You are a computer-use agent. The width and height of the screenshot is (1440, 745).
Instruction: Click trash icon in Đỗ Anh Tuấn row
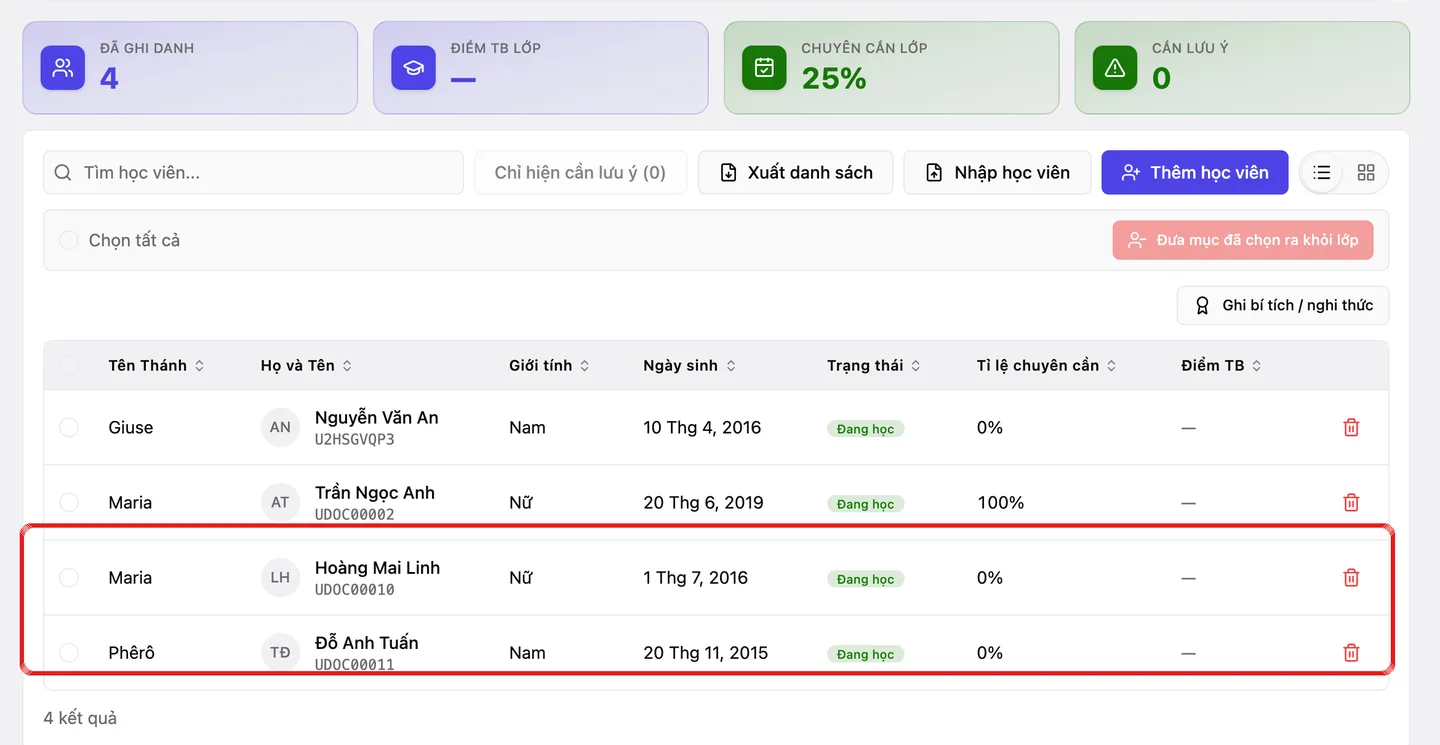1351,652
